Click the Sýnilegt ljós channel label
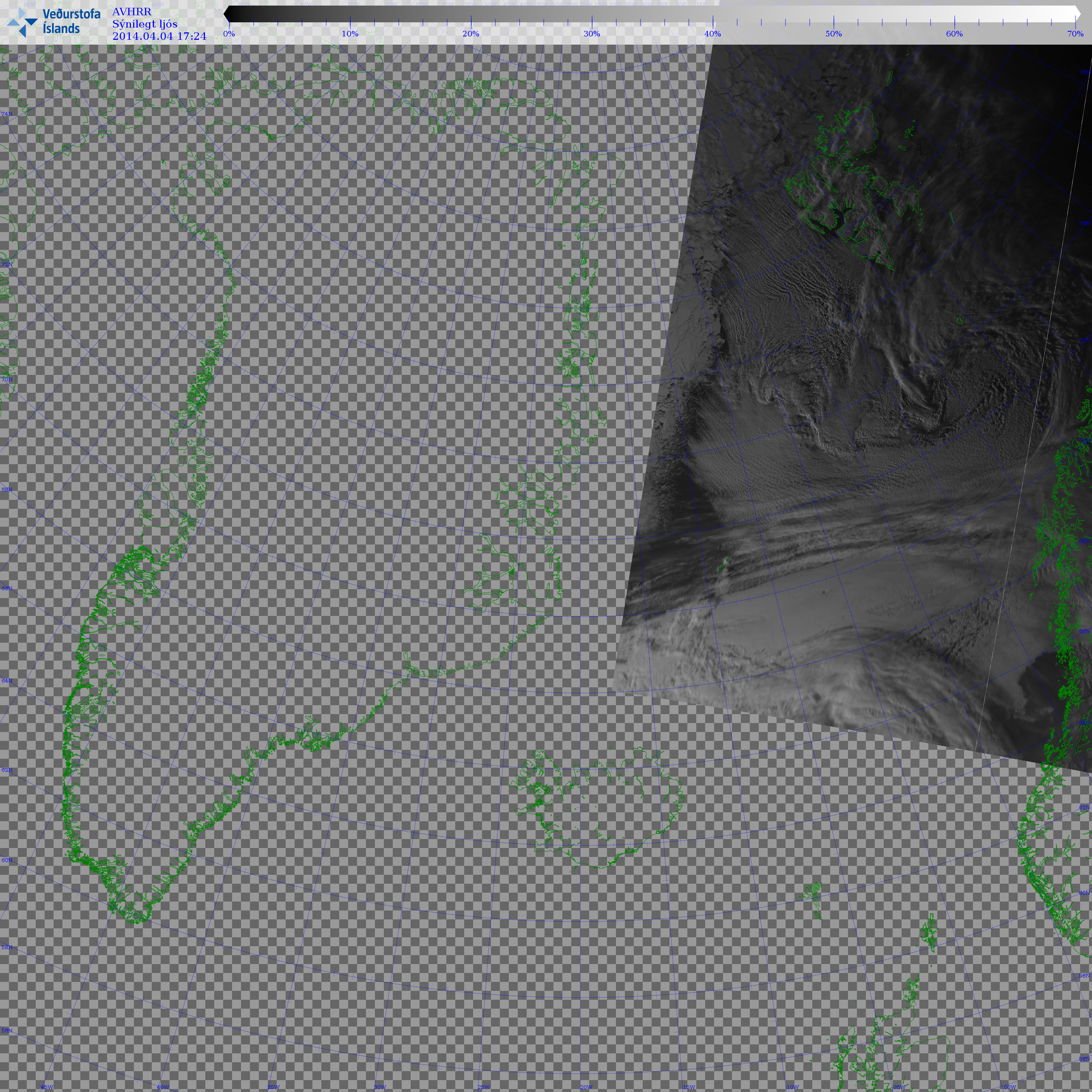 (145, 24)
